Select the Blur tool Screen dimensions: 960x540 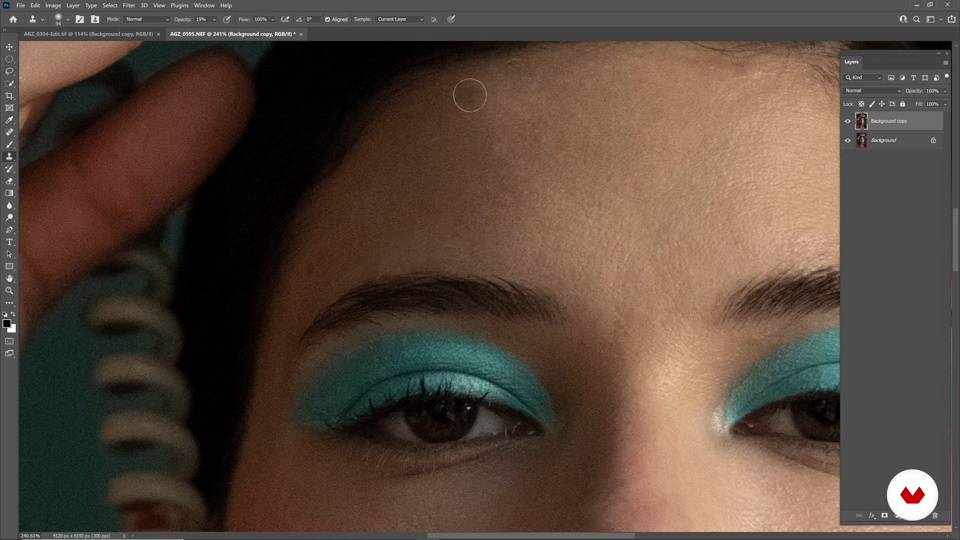(9, 206)
